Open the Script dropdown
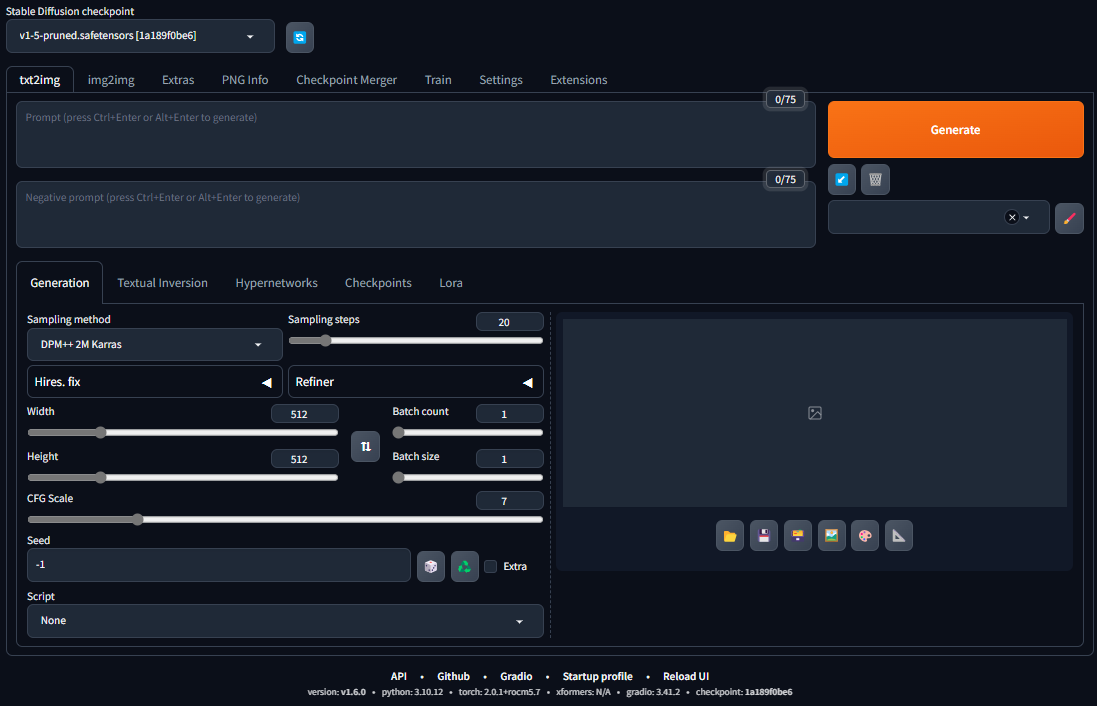Screen dimensions: 1097x706 [285, 621]
